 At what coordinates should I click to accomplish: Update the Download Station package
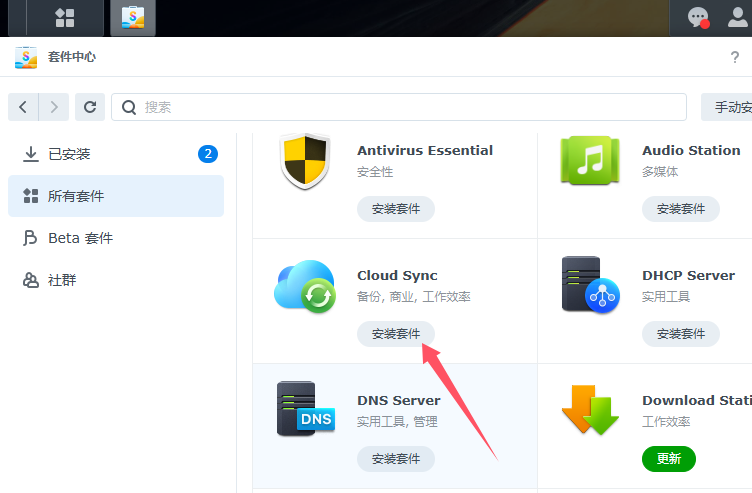point(669,459)
